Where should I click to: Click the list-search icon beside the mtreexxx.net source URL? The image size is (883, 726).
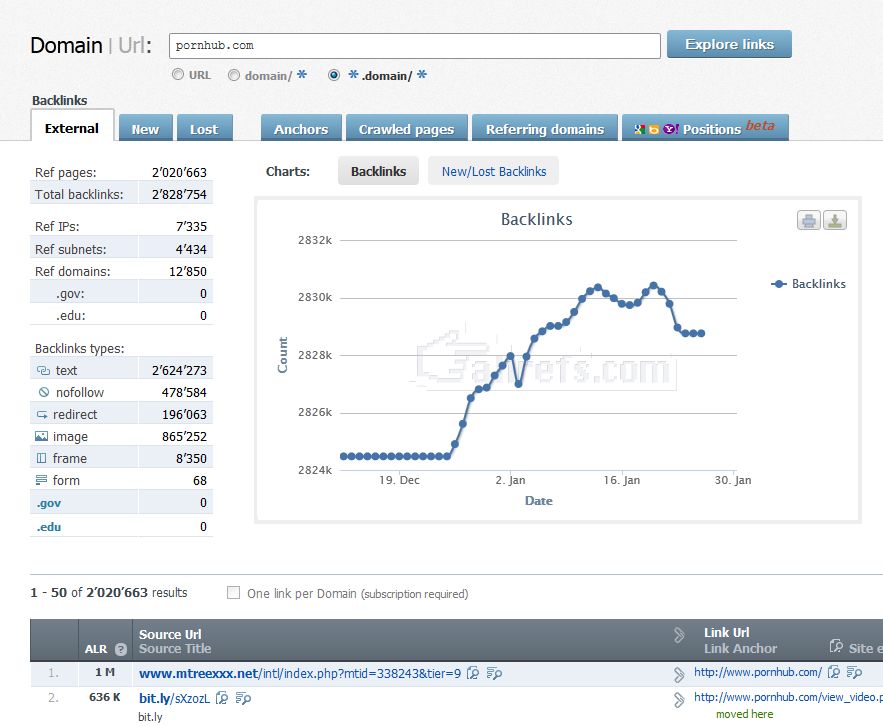pos(494,673)
